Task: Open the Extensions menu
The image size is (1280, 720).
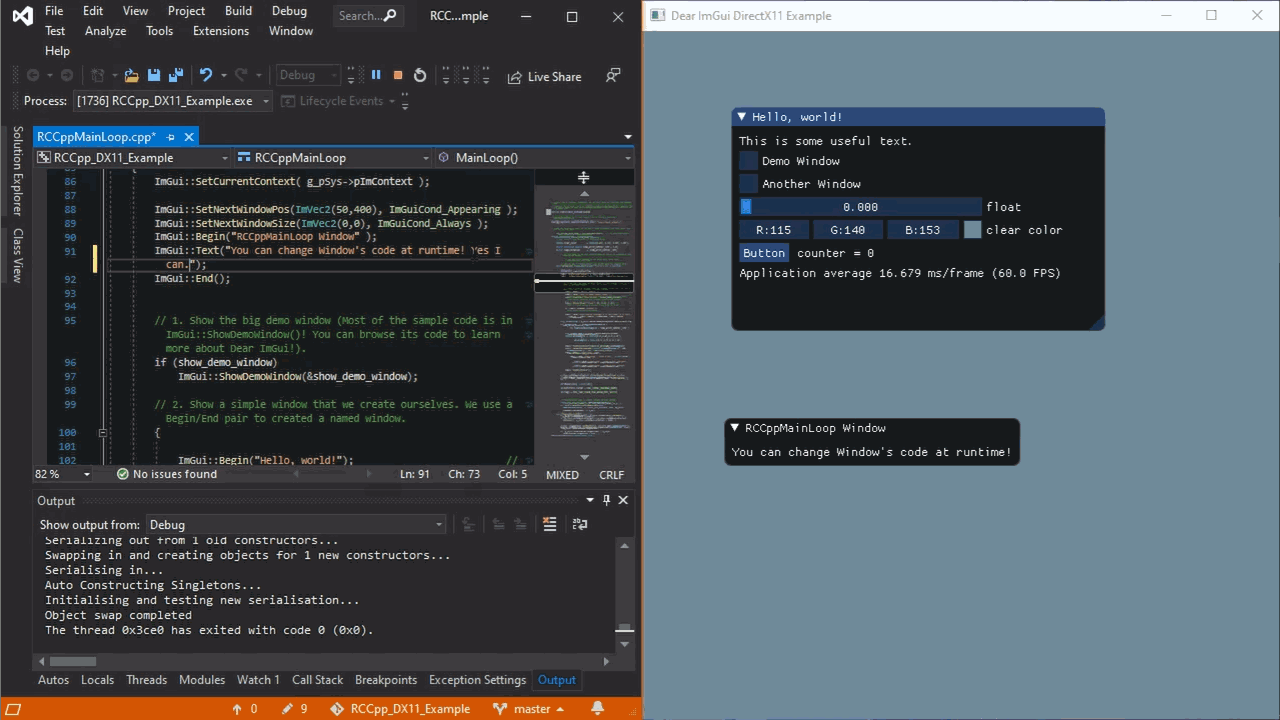Action: tap(221, 31)
